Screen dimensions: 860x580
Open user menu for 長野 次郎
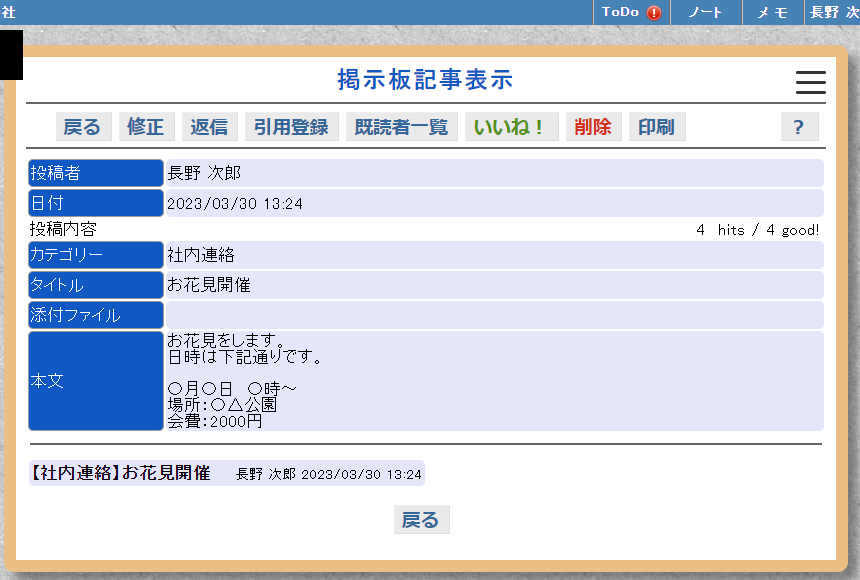point(833,13)
